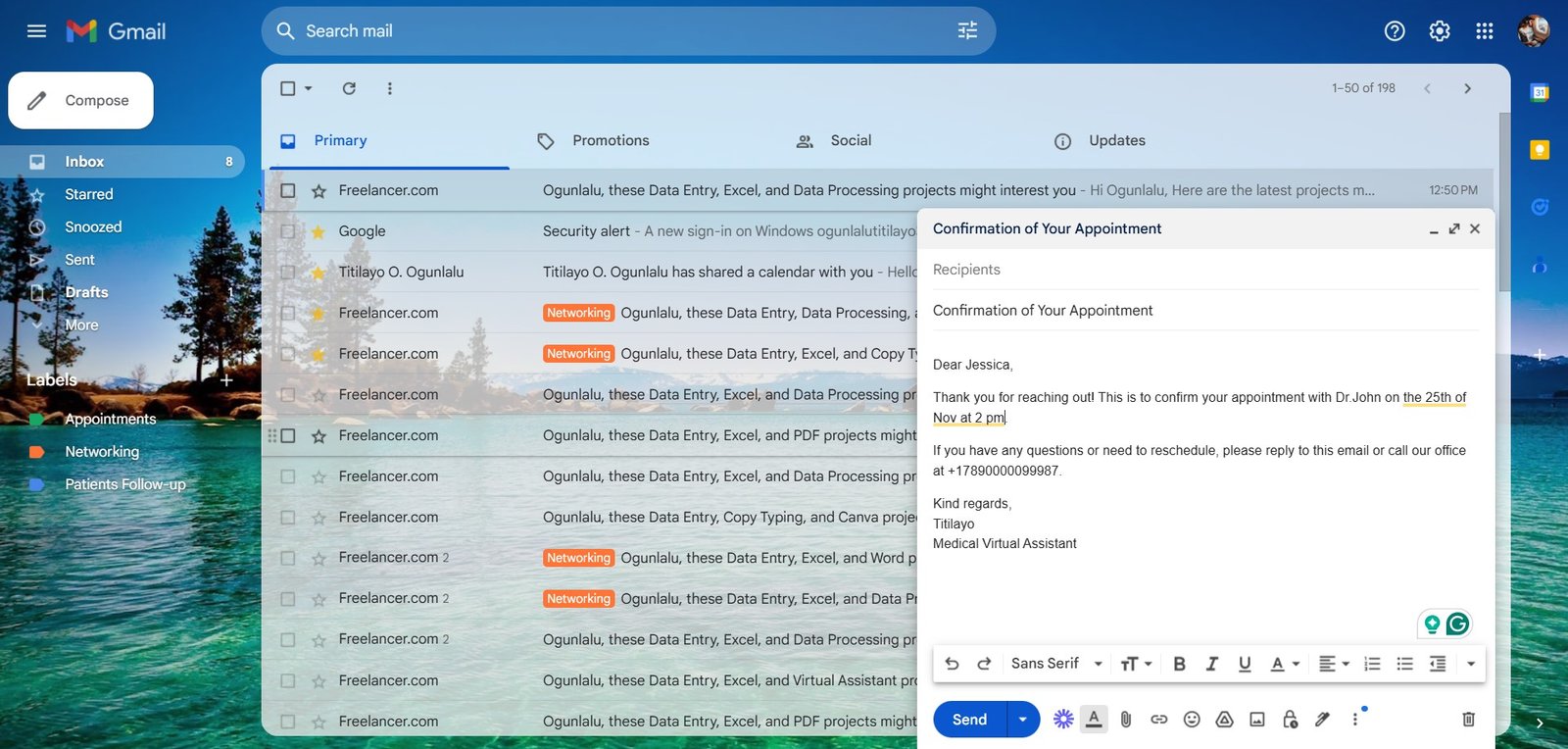This screenshot has width=1568, height=749.
Task: Check the first Freelancer.com email checkbox
Action: 288,190
